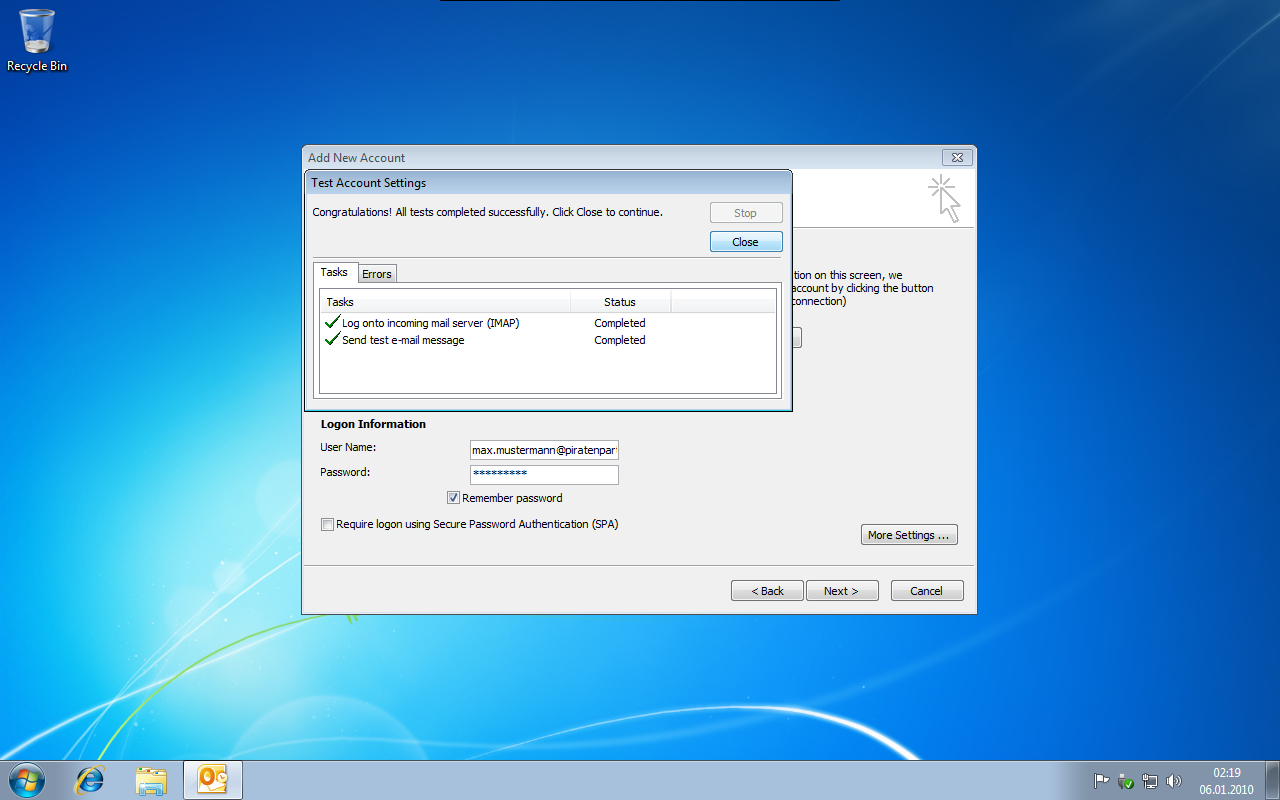Open Windows Explorer folder icon in taskbar
This screenshot has height=800, width=1280.
pos(151,780)
